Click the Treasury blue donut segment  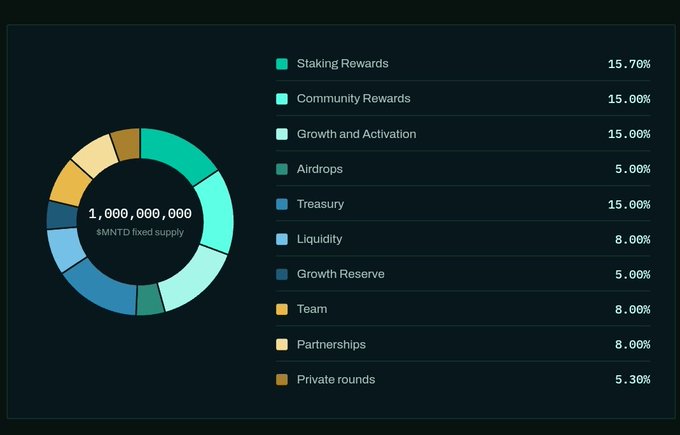coord(103,287)
